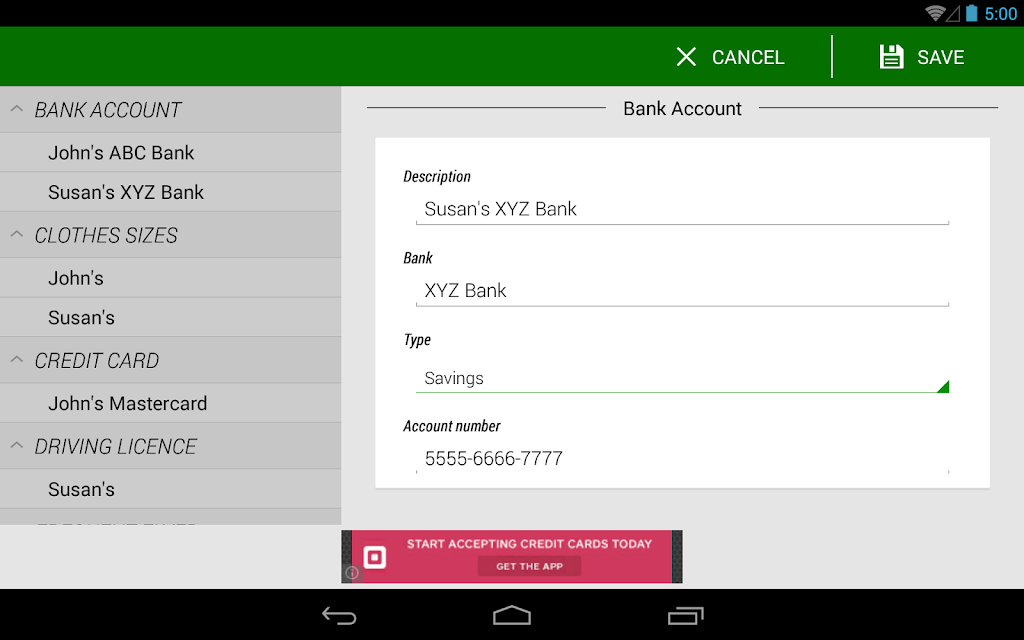Click the Account number field
Screen dimensions: 1024x640
[682, 458]
